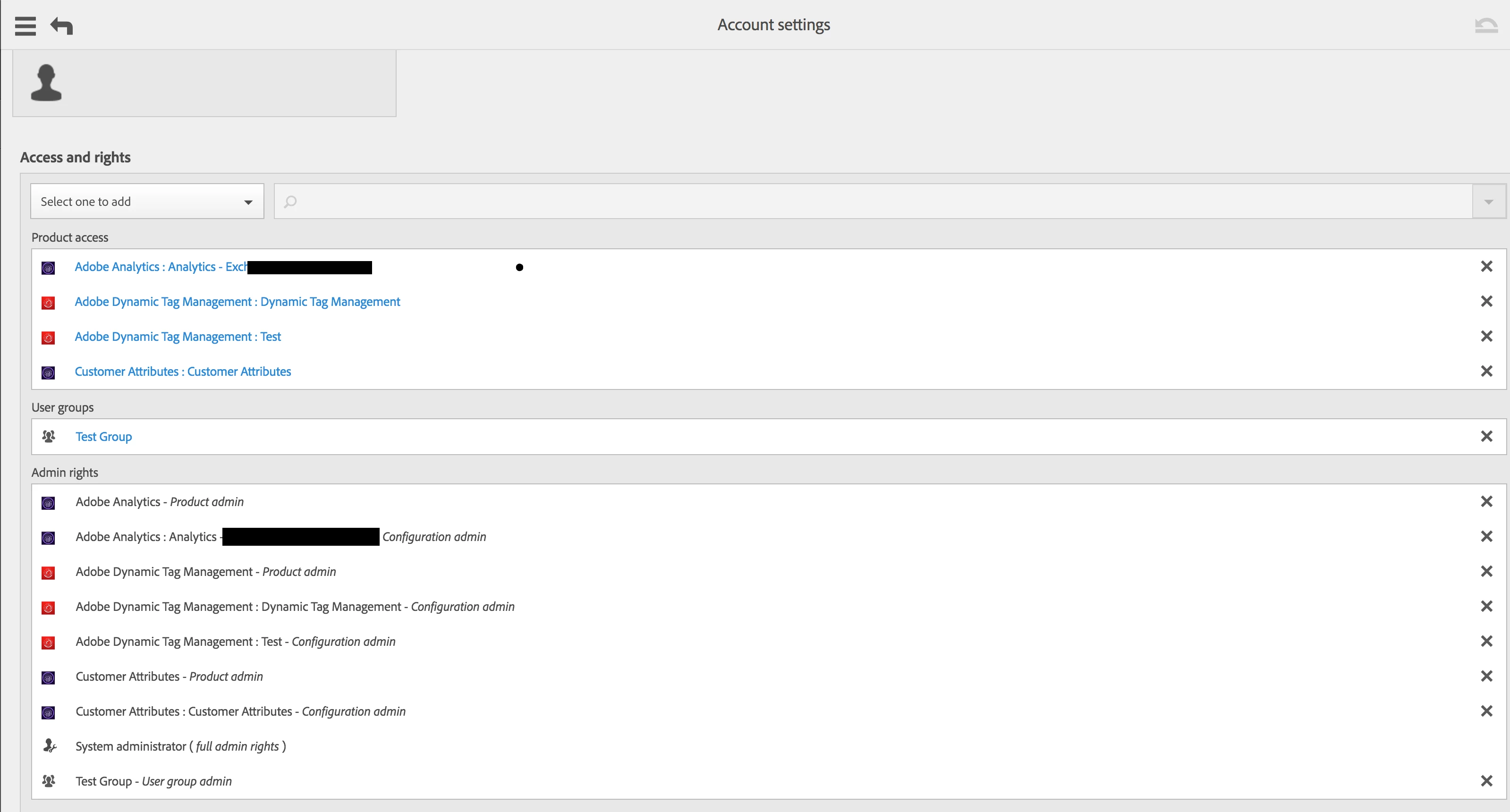The image size is (1510, 812).
Task: Remove Adobe Analytics Product admin right
Action: [x=1486, y=501]
